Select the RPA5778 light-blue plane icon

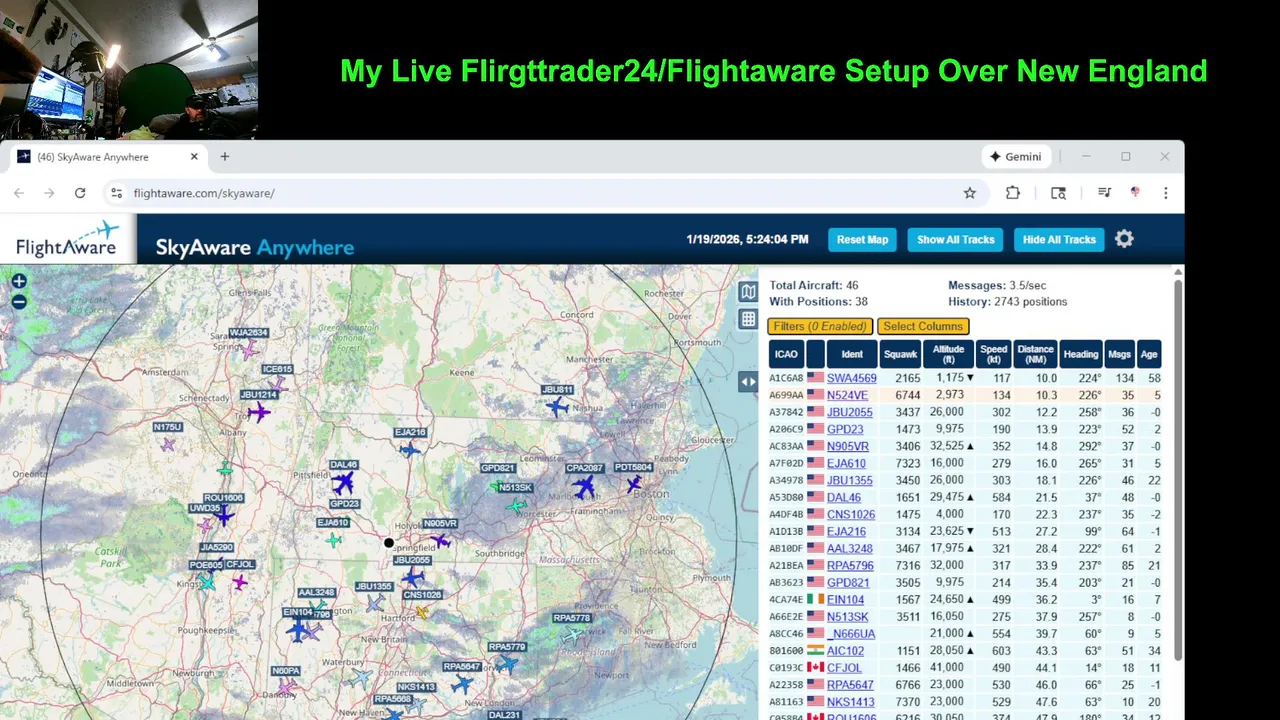573,634
